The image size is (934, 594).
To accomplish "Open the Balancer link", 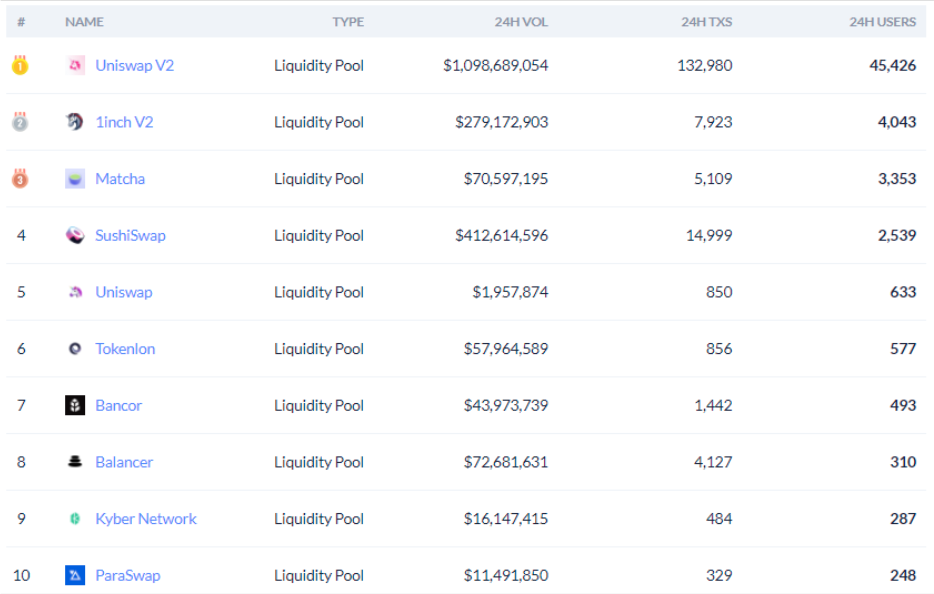I will click(124, 462).
